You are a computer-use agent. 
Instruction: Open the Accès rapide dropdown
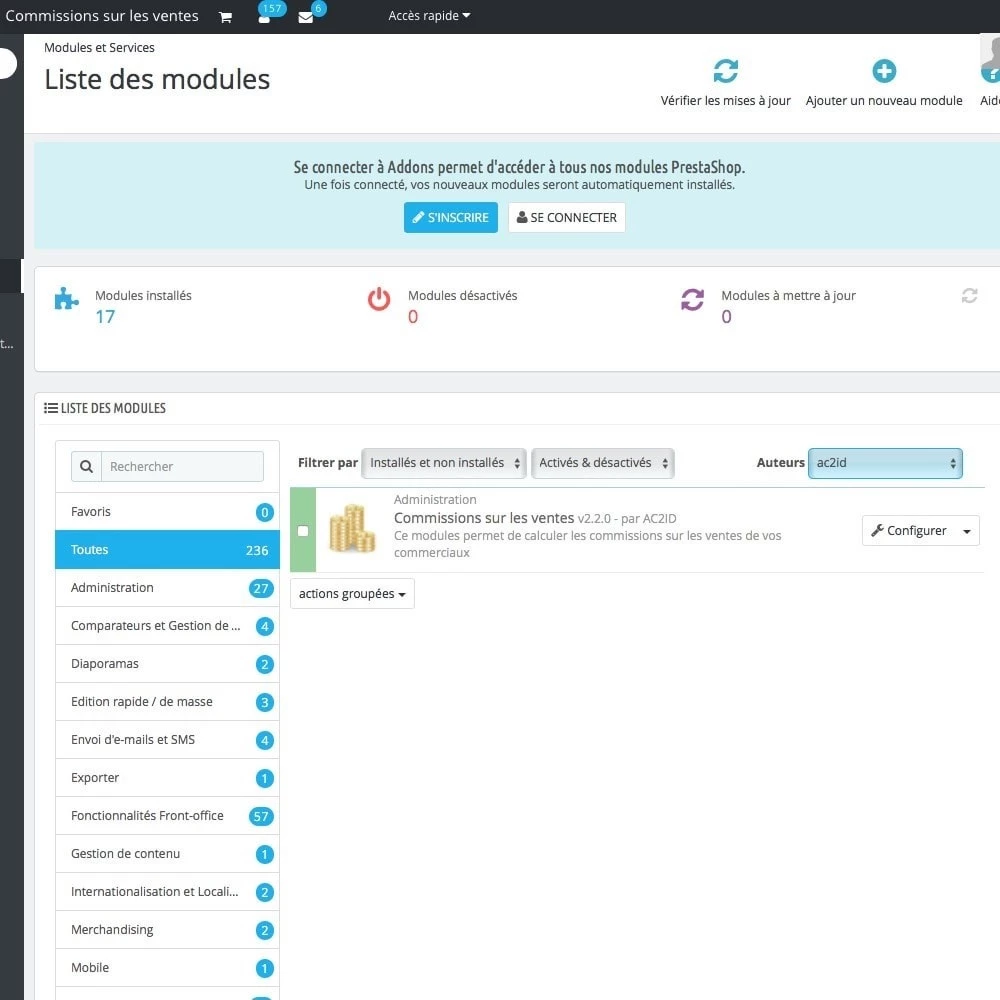(429, 15)
